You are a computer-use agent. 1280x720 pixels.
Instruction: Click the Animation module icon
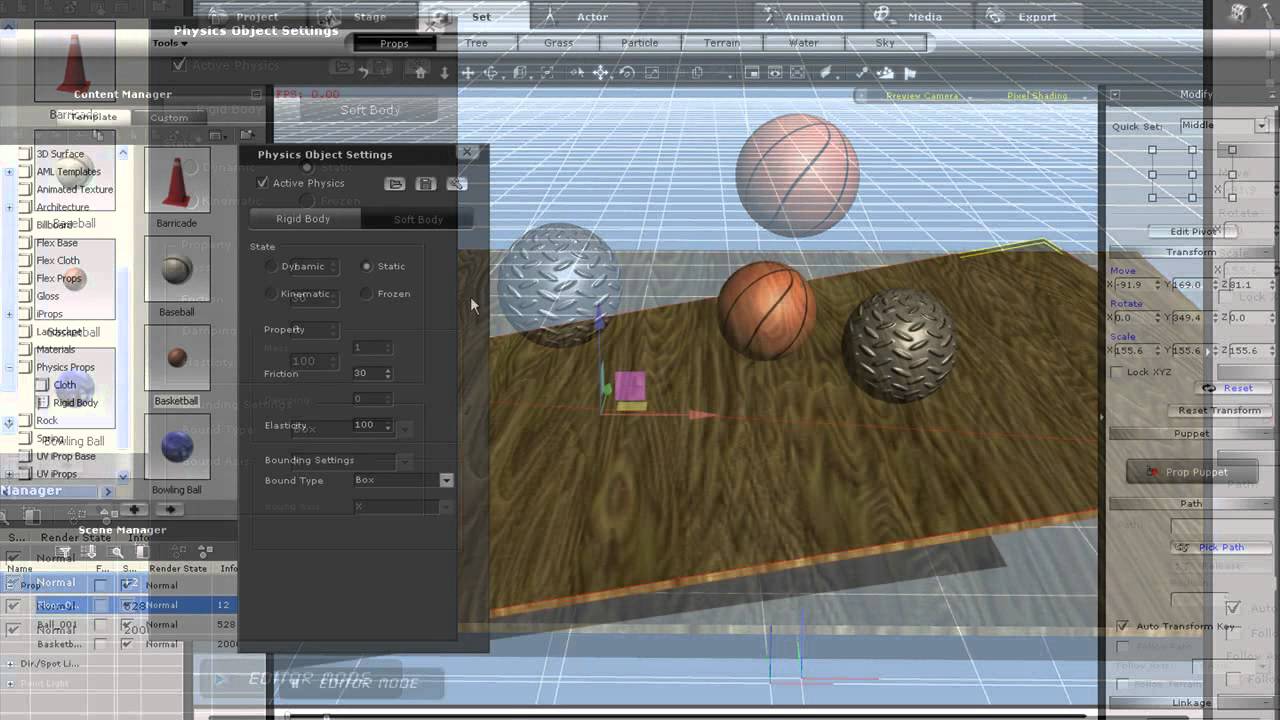(x=770, y=17)
